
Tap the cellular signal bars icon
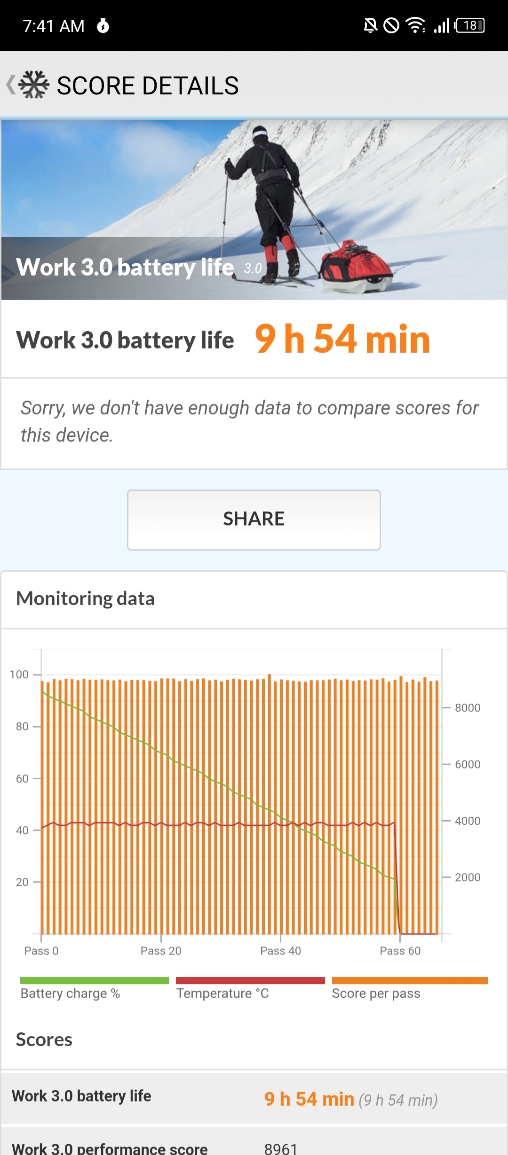point(441,26)
